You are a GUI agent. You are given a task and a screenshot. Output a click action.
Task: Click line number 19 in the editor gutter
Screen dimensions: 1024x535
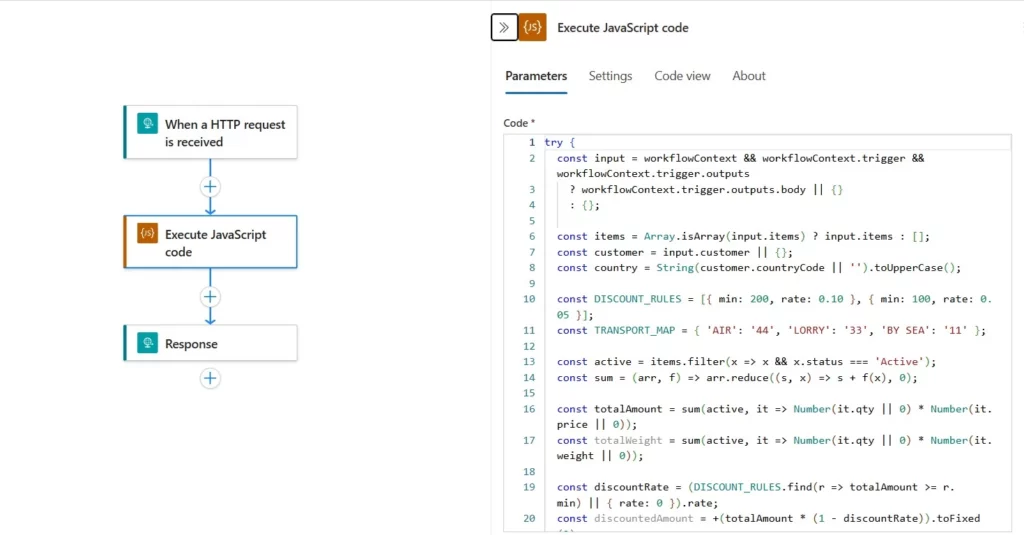pyautogui.click(x=529, y=487)
